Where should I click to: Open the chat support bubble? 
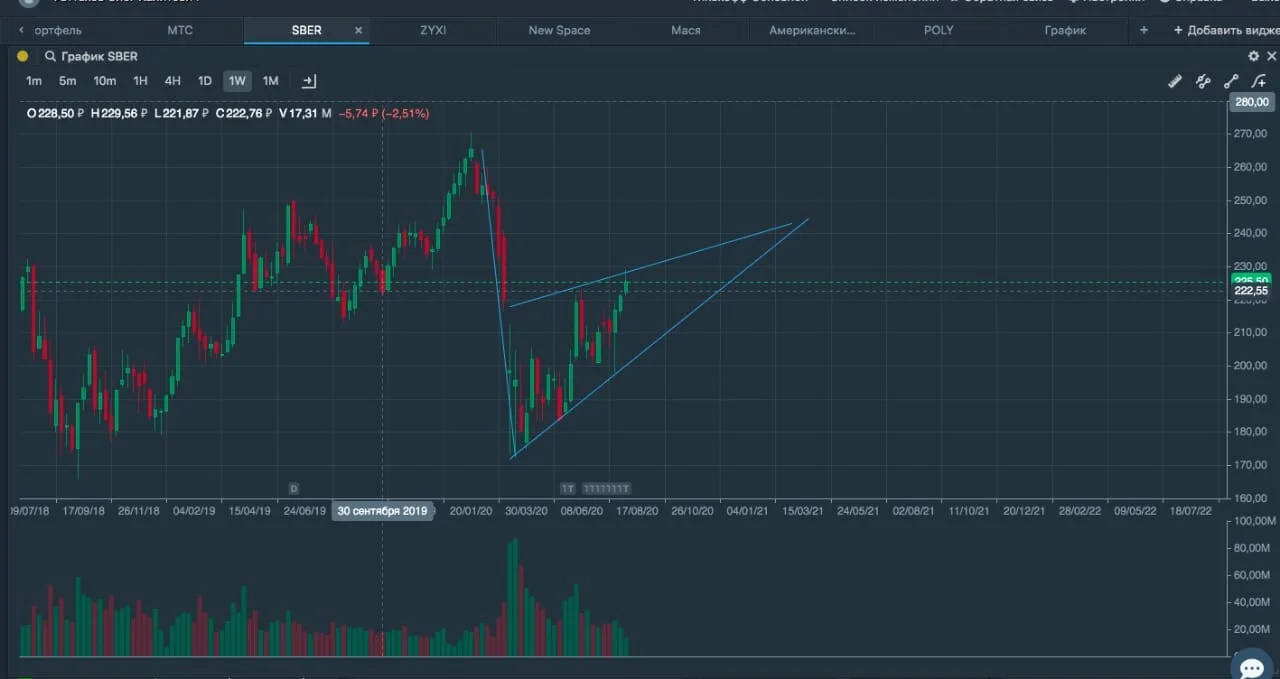[x=1252, y=668]
